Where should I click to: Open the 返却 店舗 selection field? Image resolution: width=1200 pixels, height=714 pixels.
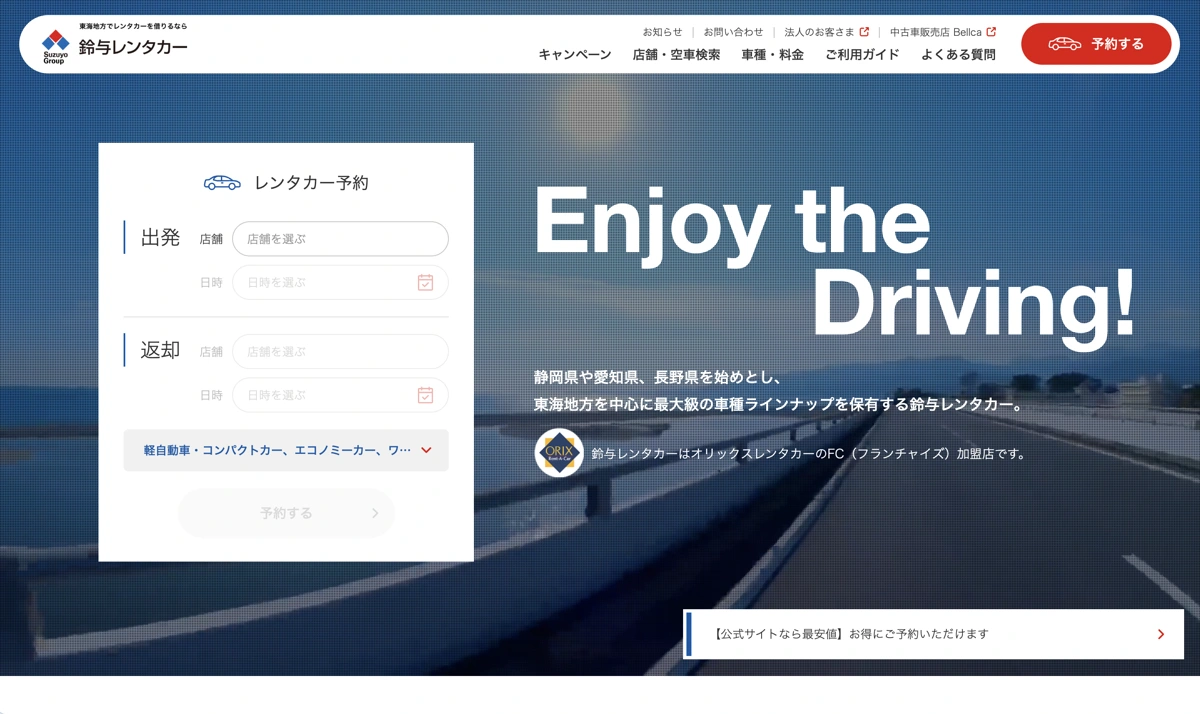pos(340,352)
